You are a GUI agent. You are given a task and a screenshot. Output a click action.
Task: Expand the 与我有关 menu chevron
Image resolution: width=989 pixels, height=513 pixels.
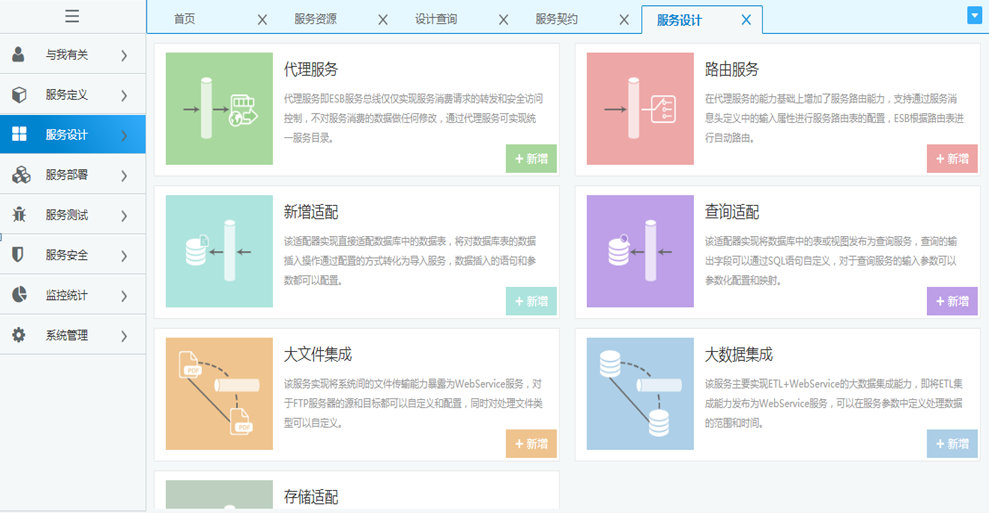point(124,56)
